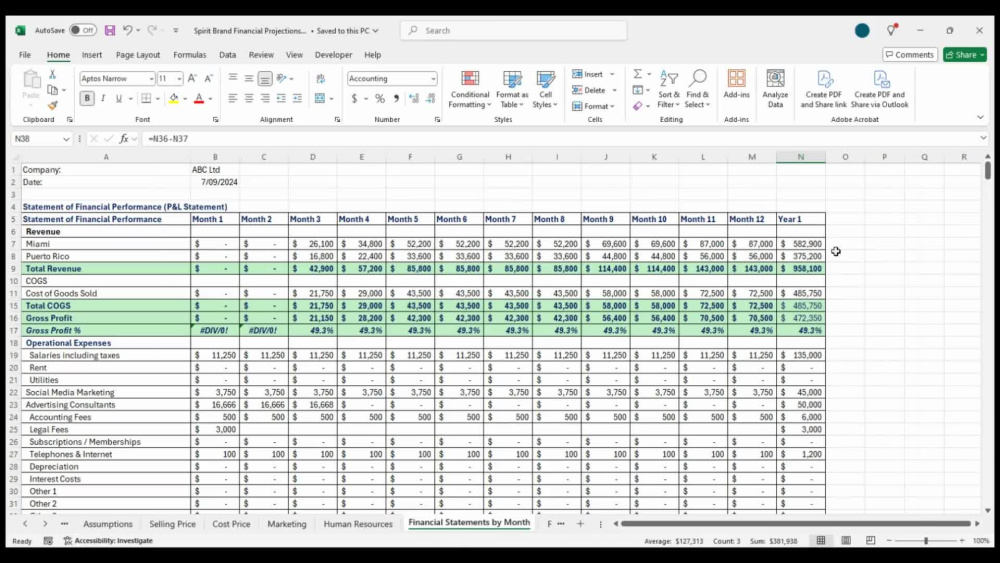The height and width of the screenshot is (563, 1000).
Task: Click the Undo arrow icon
Action: [x=128, y=30]
